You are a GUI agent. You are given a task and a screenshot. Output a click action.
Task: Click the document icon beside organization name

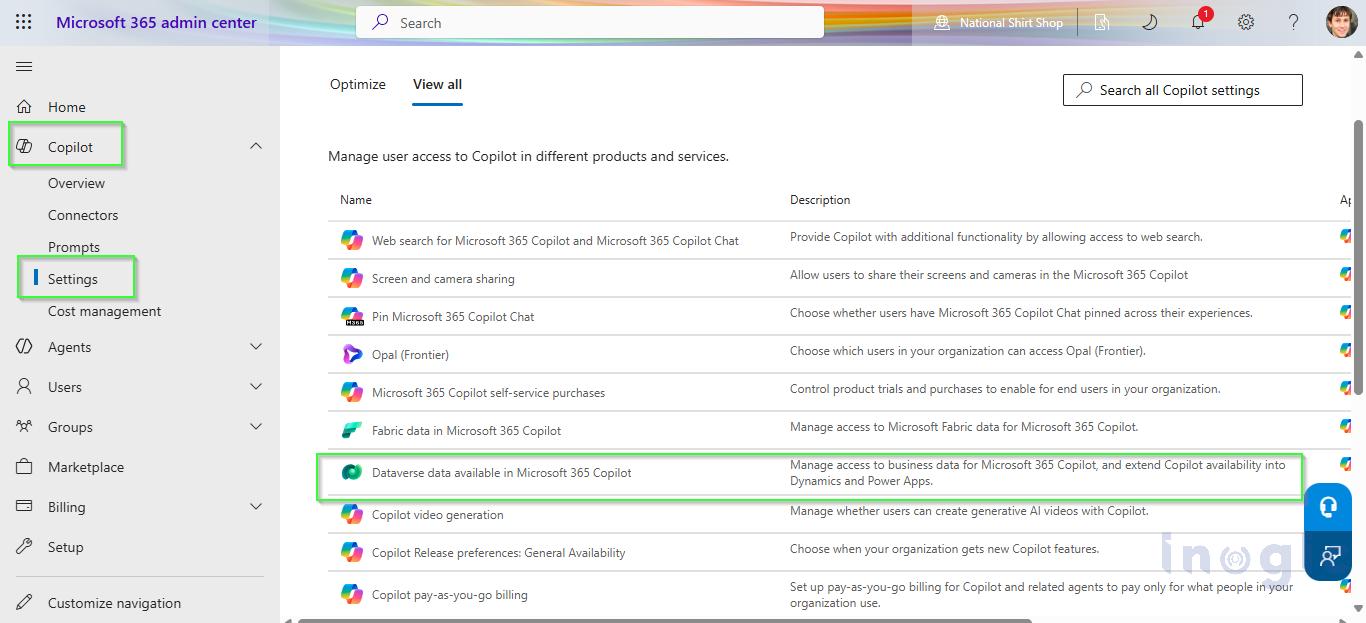pos(1102,22)
